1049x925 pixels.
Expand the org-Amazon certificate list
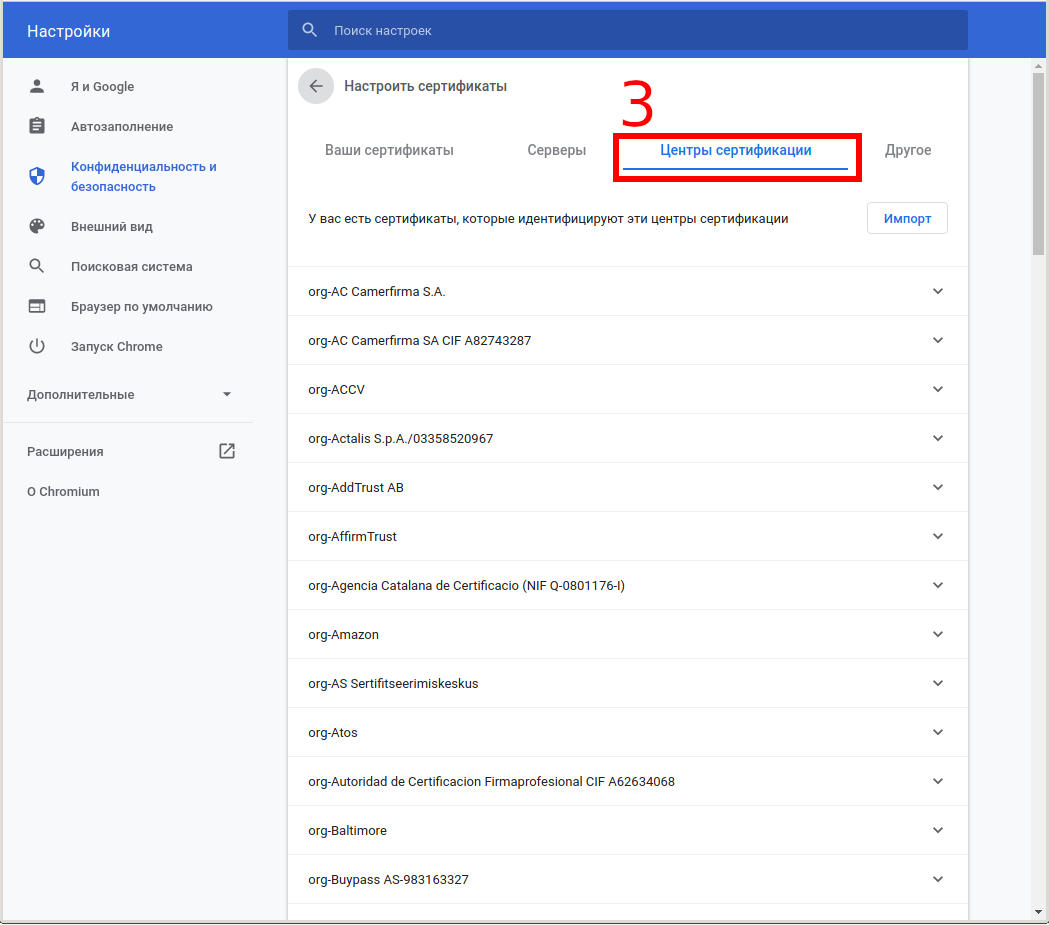click(x=937, y=634)
